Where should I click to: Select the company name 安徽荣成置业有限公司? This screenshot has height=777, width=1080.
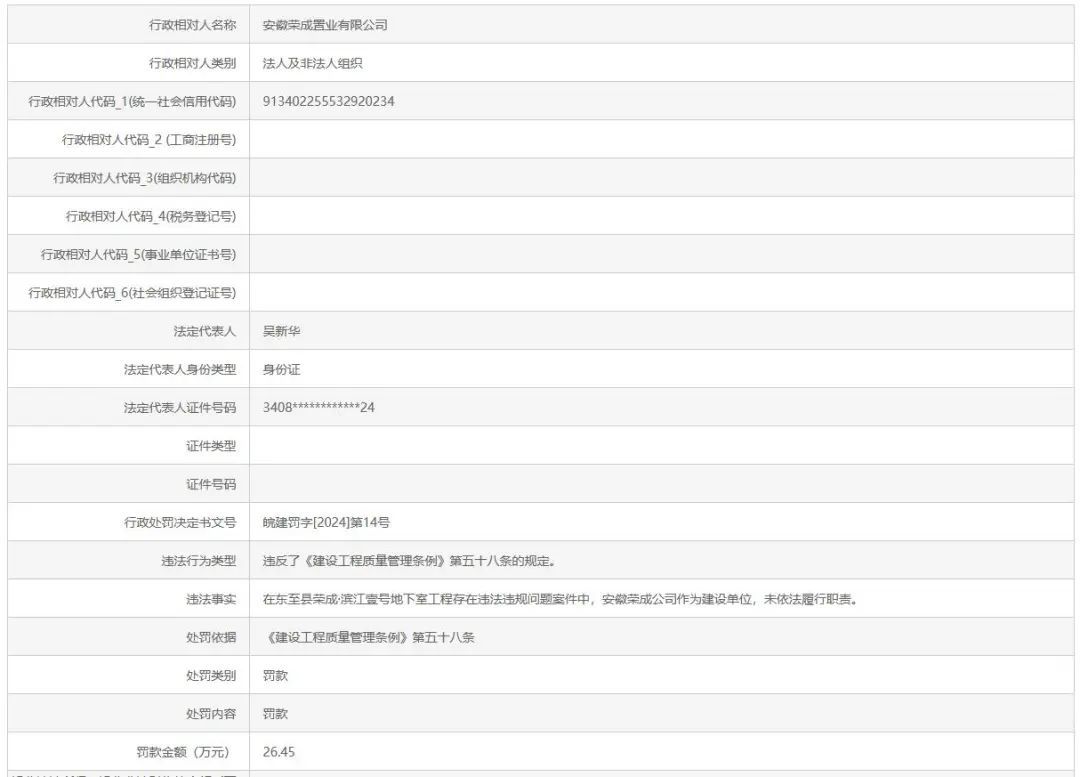click(x=325, y=25)
